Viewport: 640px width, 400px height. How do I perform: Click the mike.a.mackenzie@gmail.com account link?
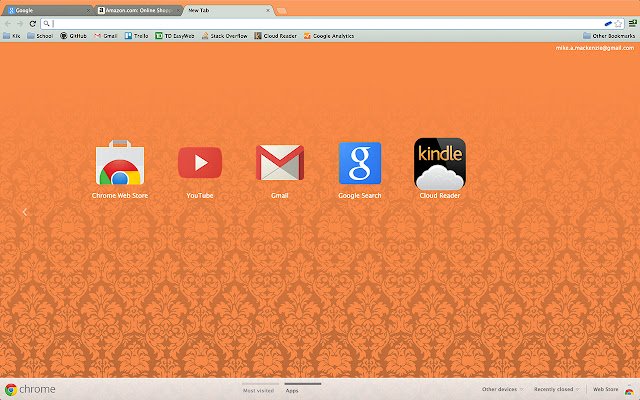tap(595, 48)
